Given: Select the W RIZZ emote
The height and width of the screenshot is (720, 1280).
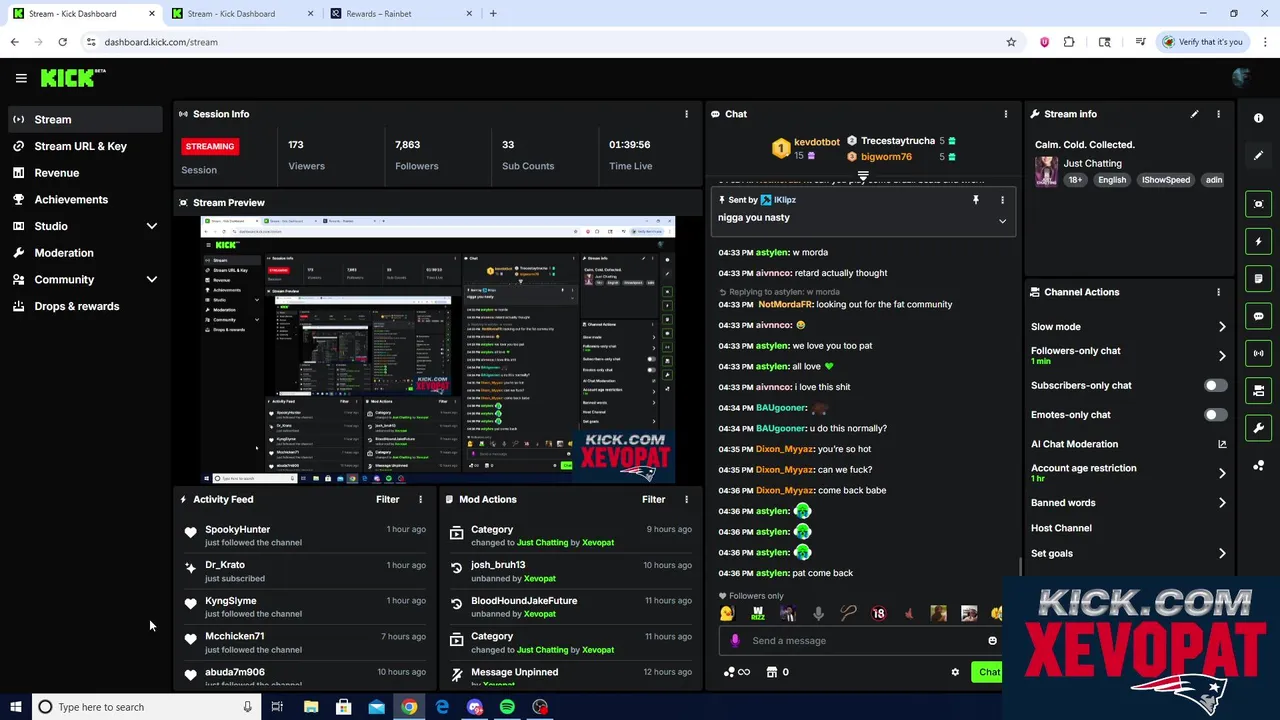Looking at the screenshot, I should (x=758, y=614).
